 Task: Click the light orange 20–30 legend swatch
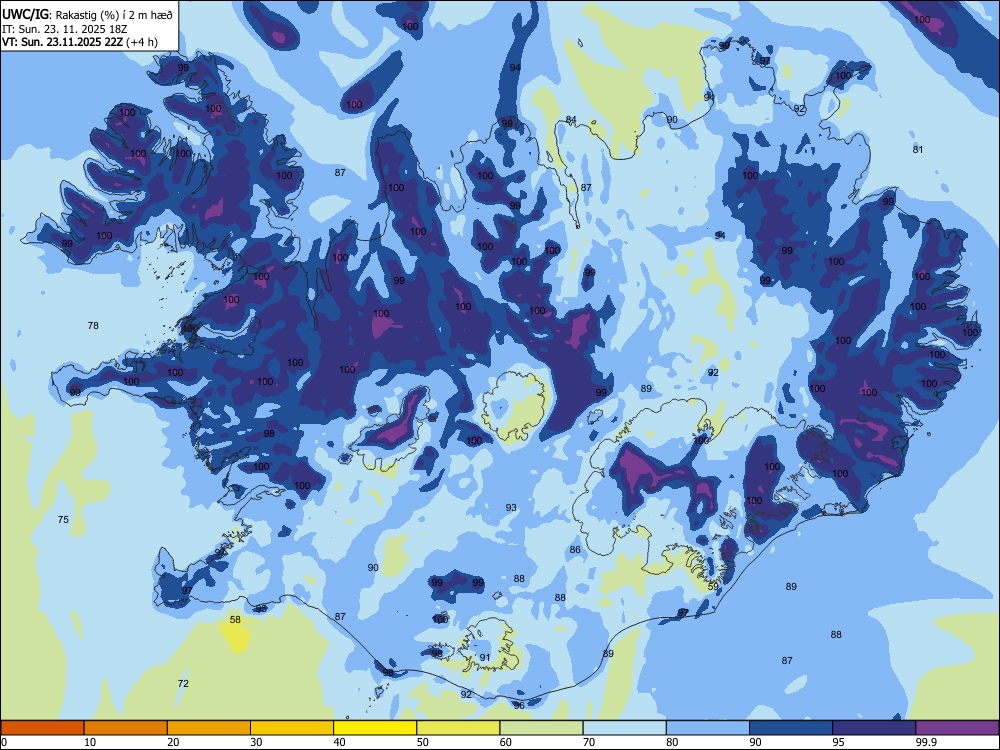pos(209,728)
